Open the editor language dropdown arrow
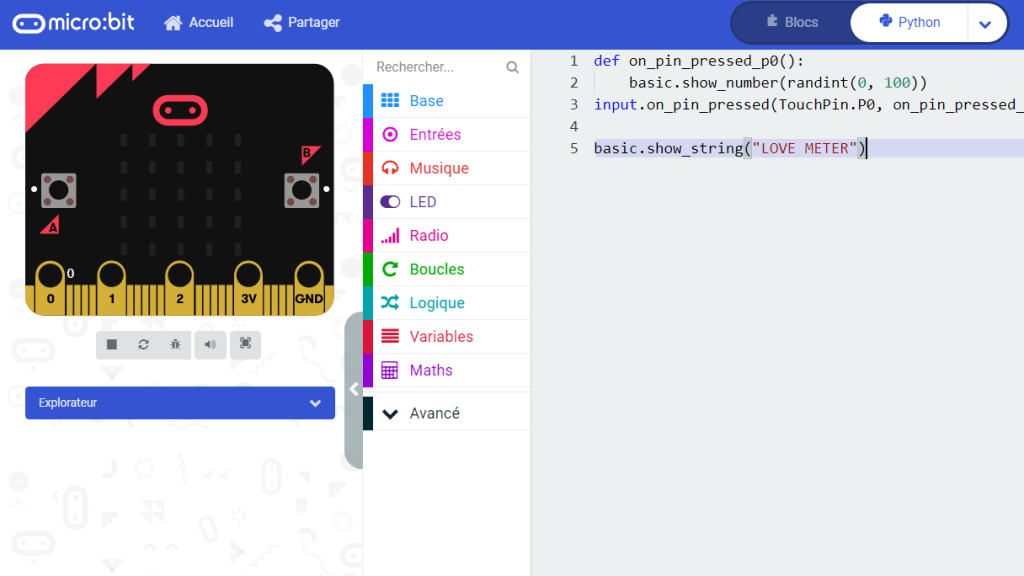 point(985,24)
